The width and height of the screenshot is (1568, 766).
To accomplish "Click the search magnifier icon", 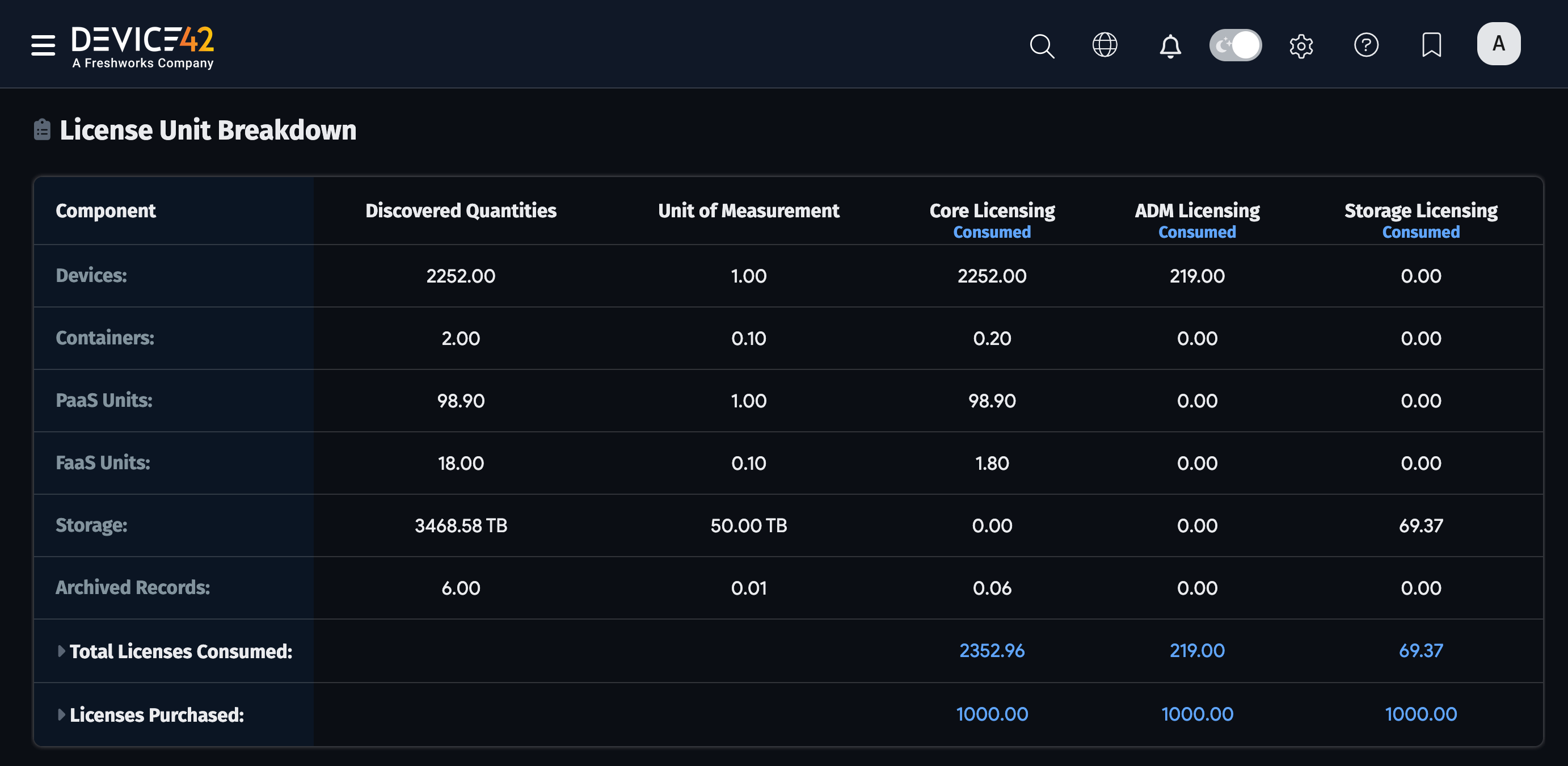I will [1042, 45].
